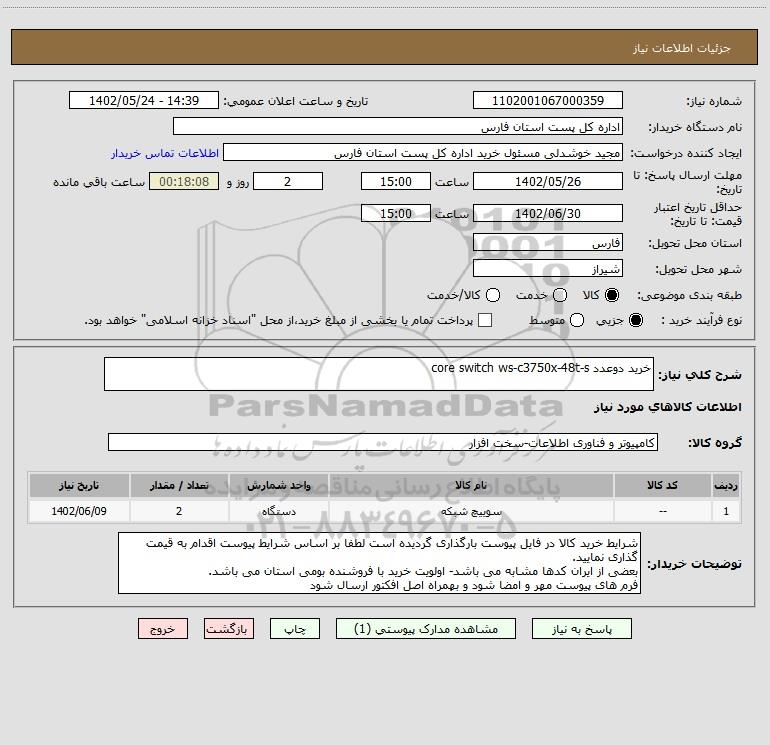
Task: Click the نام کالا column header
Action: click(x=471, y=485)
